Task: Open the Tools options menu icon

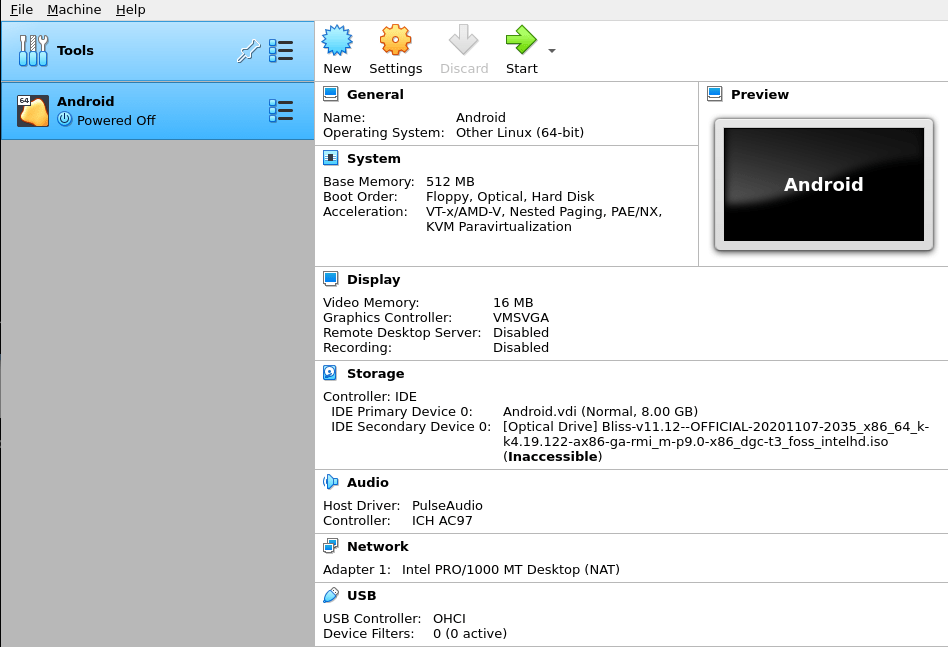Action: (283, 50)
